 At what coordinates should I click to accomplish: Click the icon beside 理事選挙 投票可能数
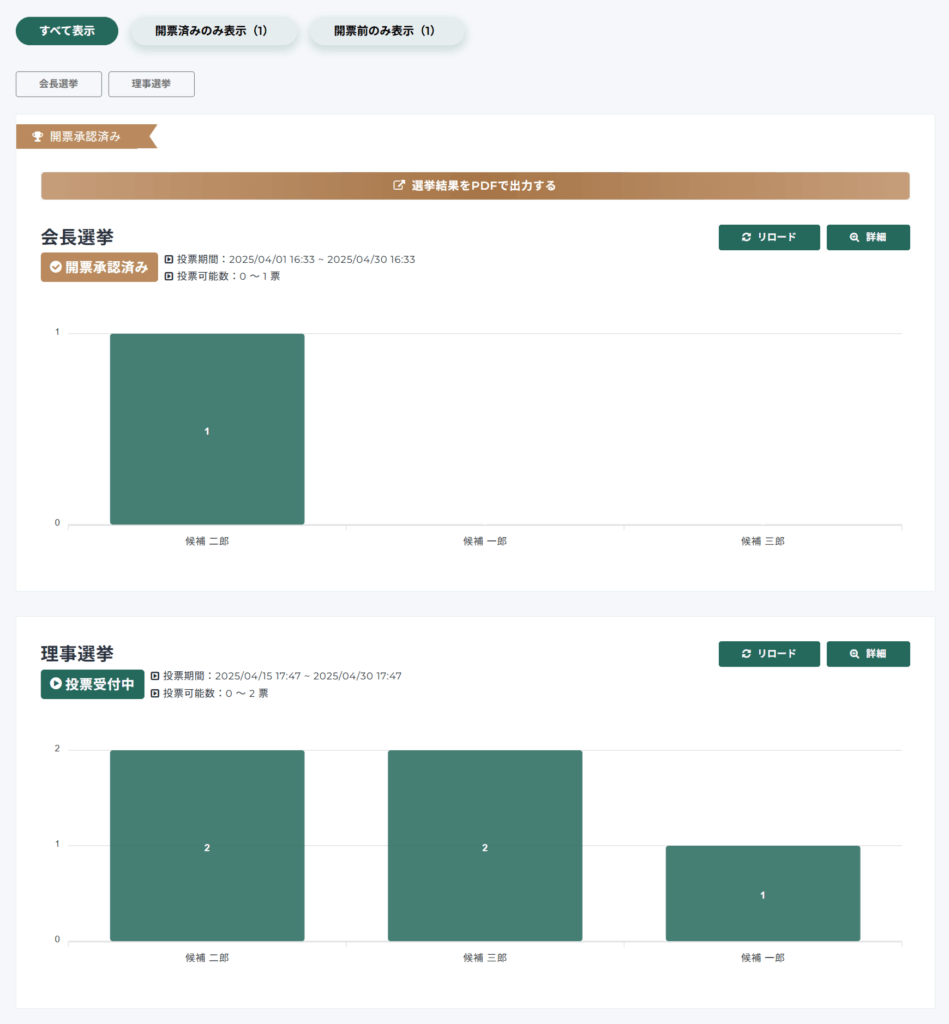[x=155, y=693]
